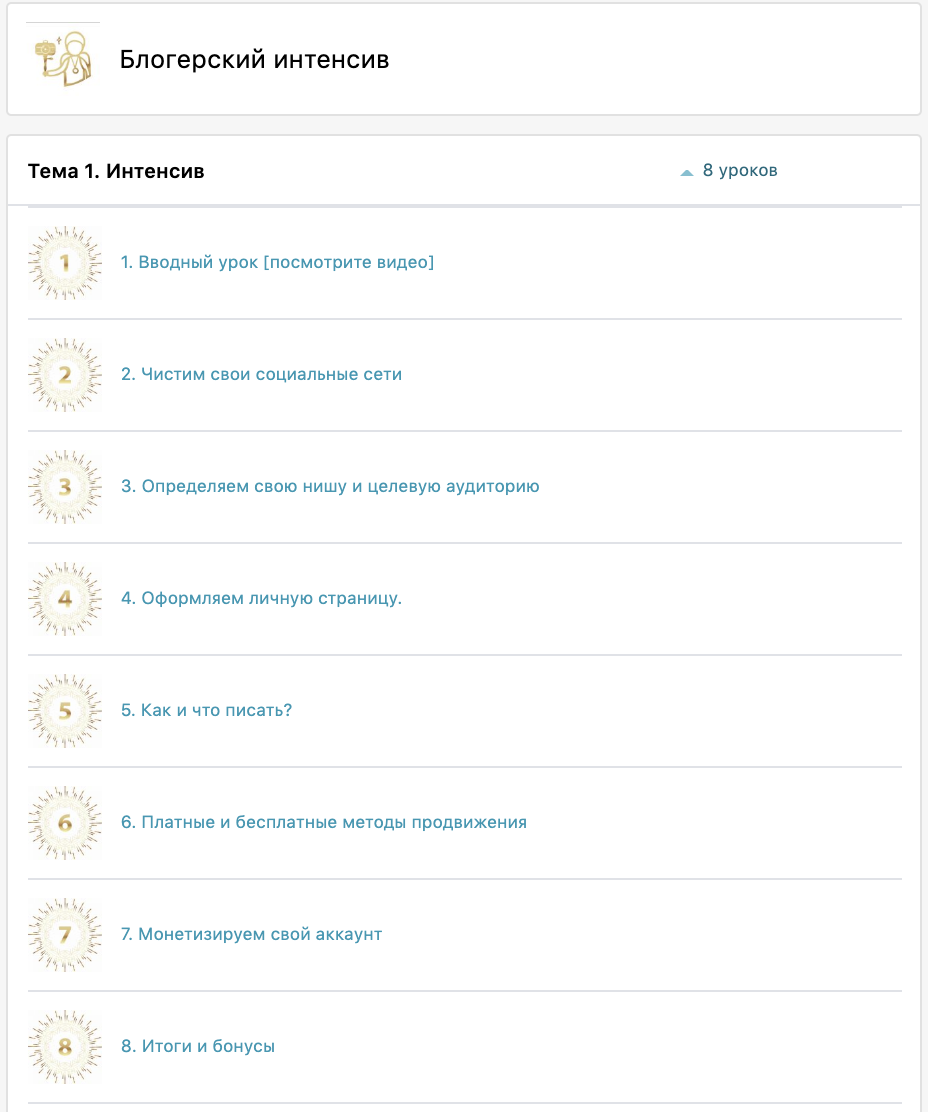Click the lesson 4 sunburst badge icon
928x1112 pixels.
click(65, 599)
